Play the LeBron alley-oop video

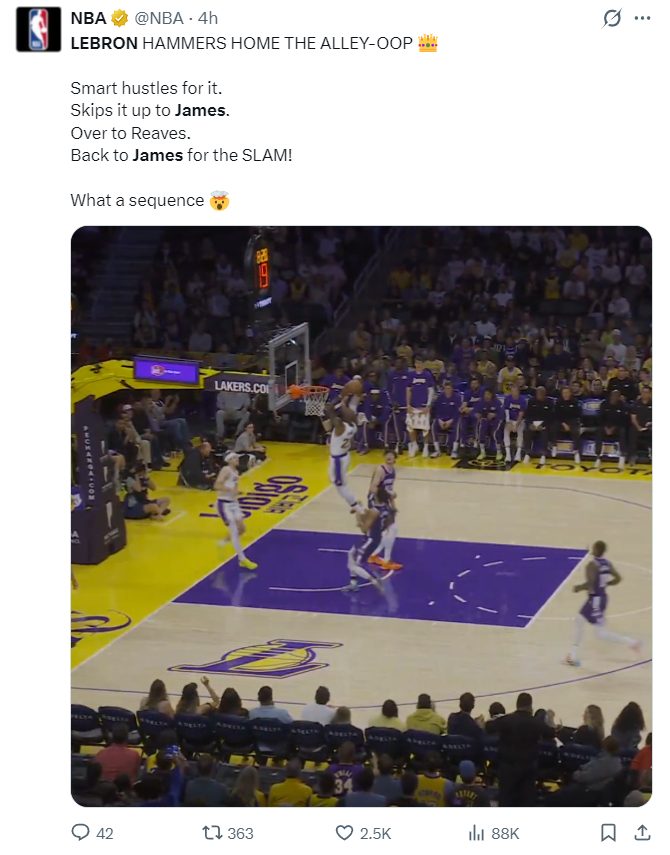361,516
